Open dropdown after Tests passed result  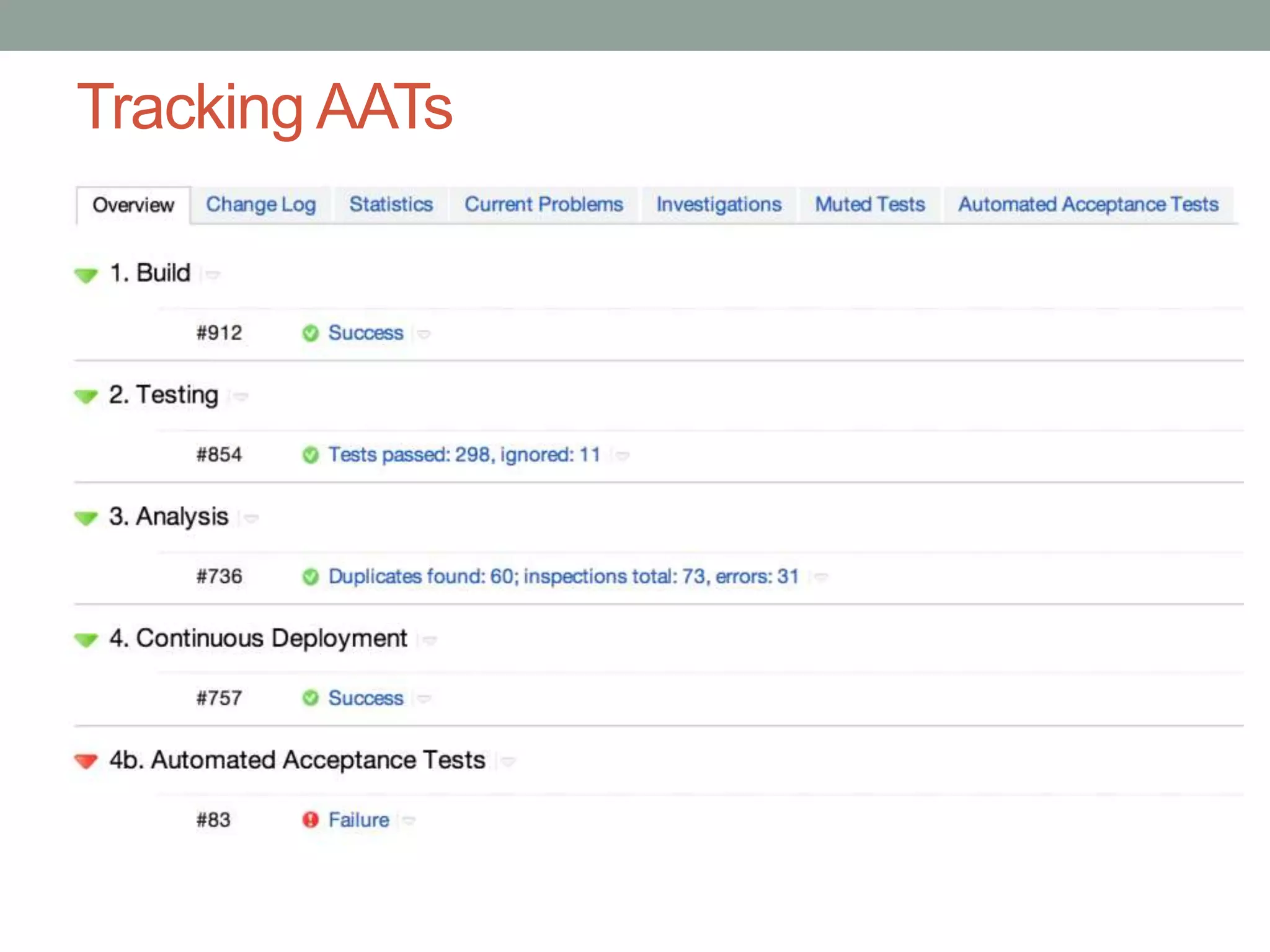pyautogui.click(x=623, y=456)
